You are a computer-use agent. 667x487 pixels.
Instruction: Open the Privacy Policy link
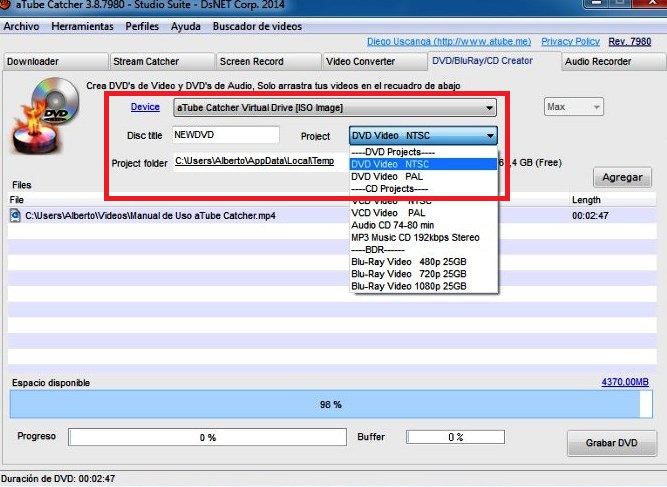(570, 42)
